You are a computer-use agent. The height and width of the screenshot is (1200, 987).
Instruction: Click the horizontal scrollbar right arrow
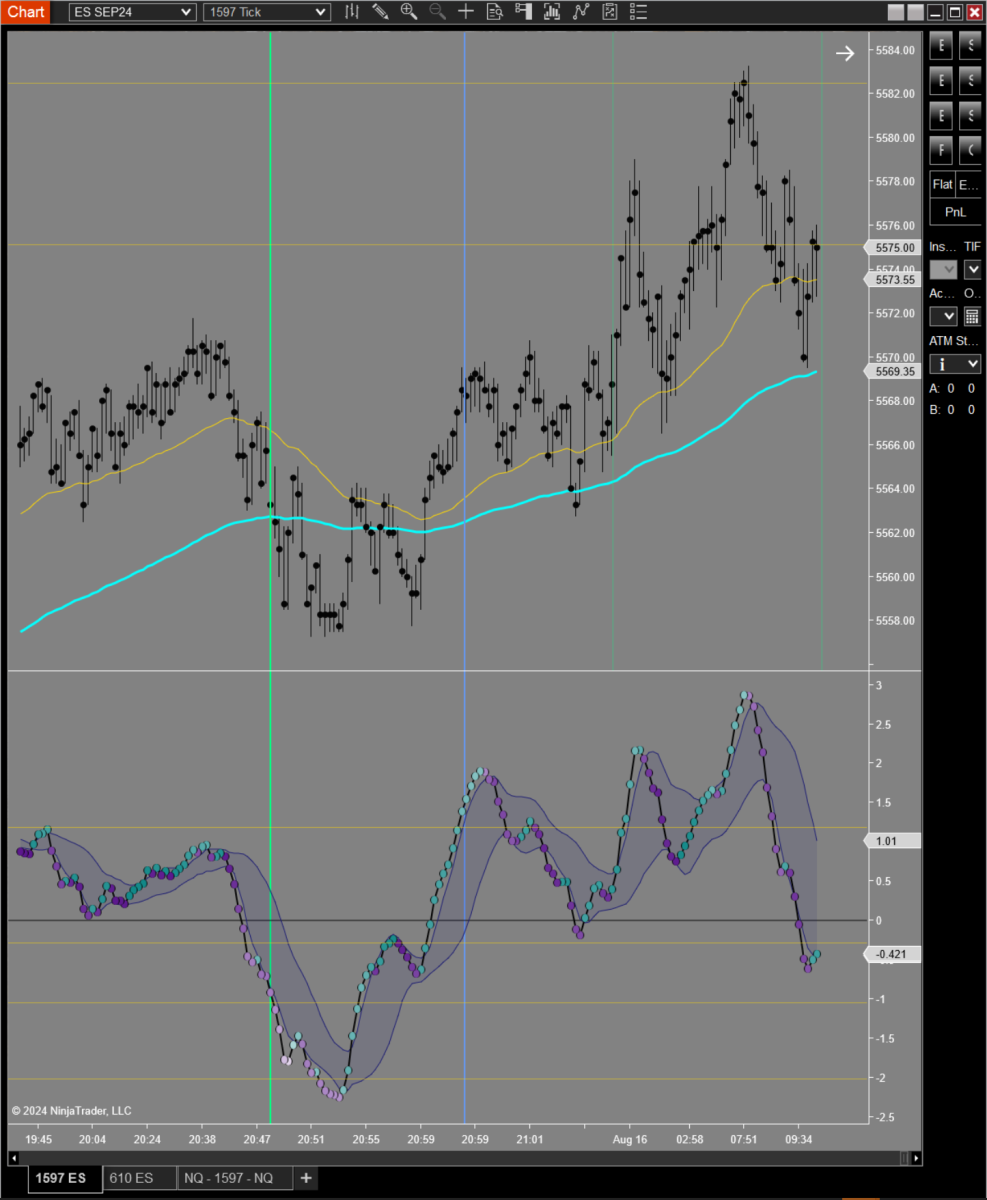917,1157
